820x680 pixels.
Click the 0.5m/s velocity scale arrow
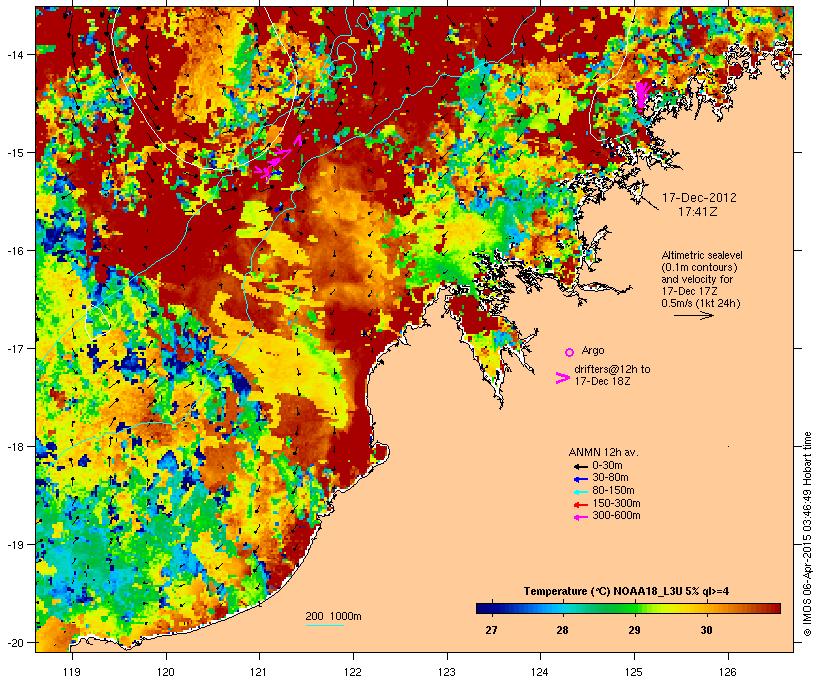tap(693, 315)
